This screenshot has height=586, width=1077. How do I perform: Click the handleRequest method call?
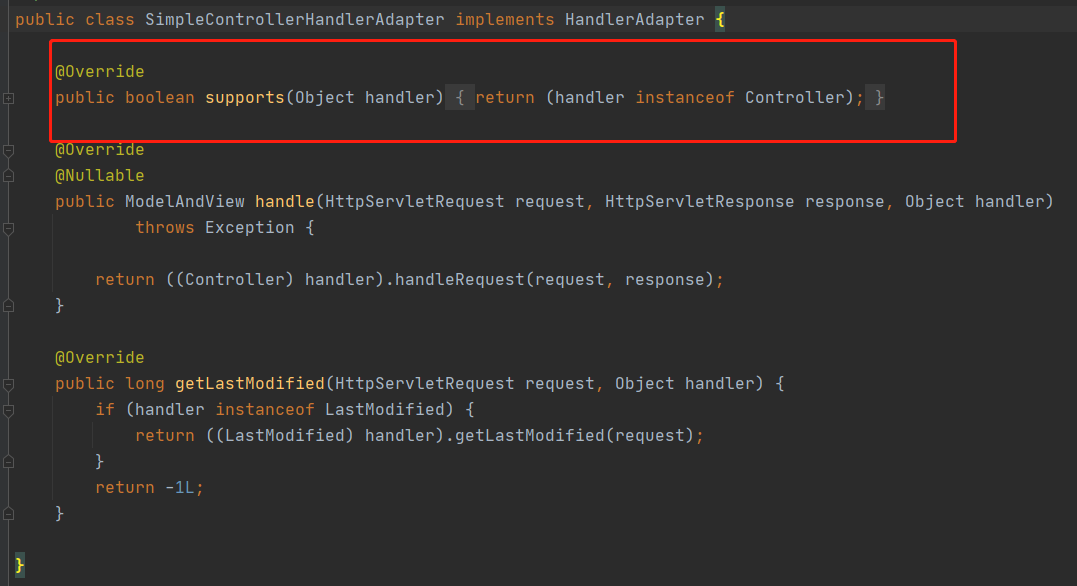pos(460,280)
